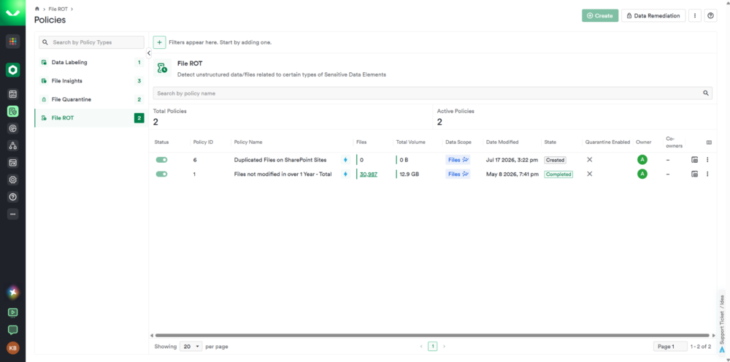This screenshot has width=730, height=362.
Task: Open row menu for Files not modified policy
Action: tap(707, 174)
